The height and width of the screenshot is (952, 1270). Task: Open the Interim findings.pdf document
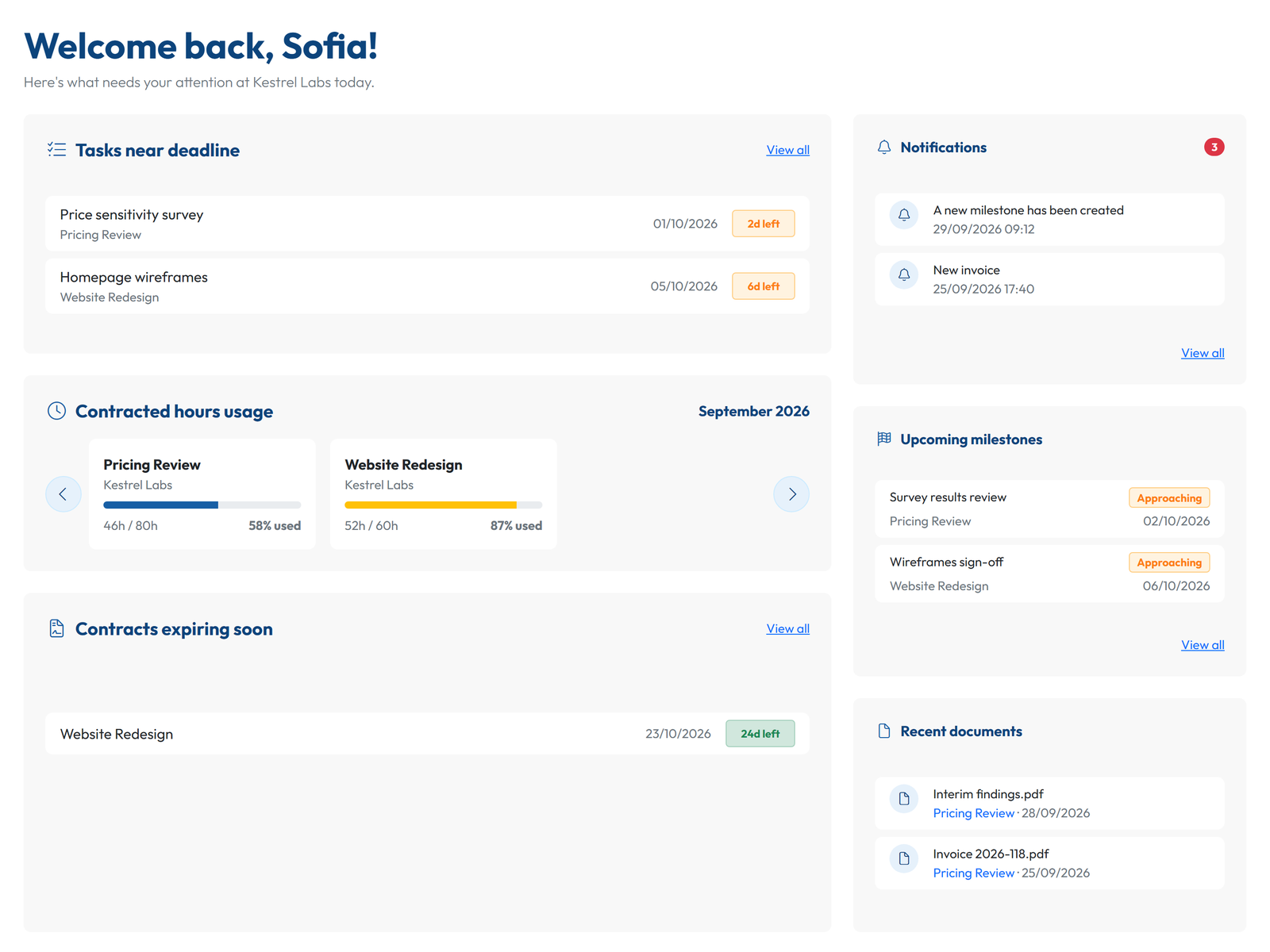[x=1049, y=804]
